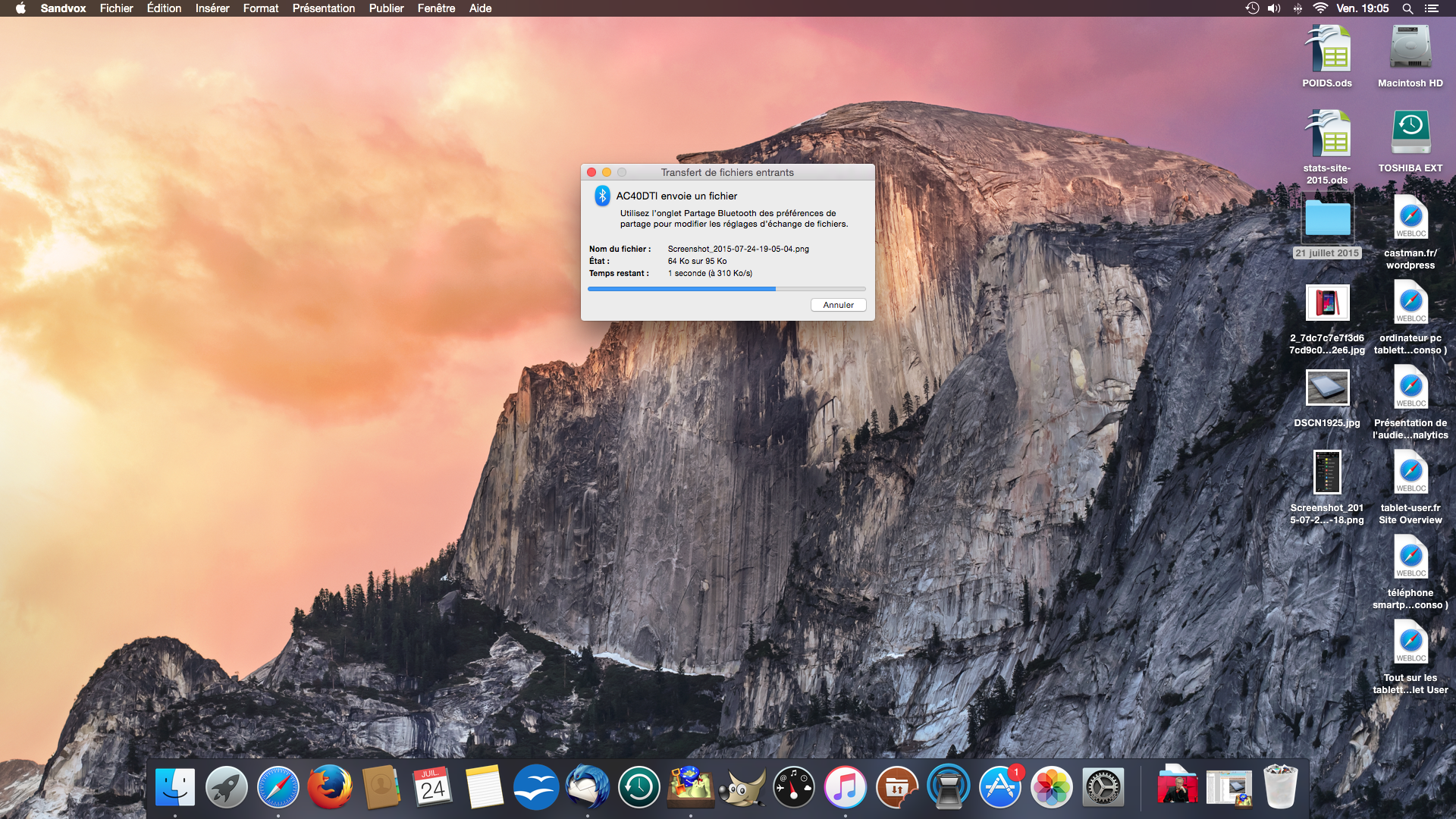Launch GIMP from the dock
Screen dimensions: 1456x819
coord(742,788)
